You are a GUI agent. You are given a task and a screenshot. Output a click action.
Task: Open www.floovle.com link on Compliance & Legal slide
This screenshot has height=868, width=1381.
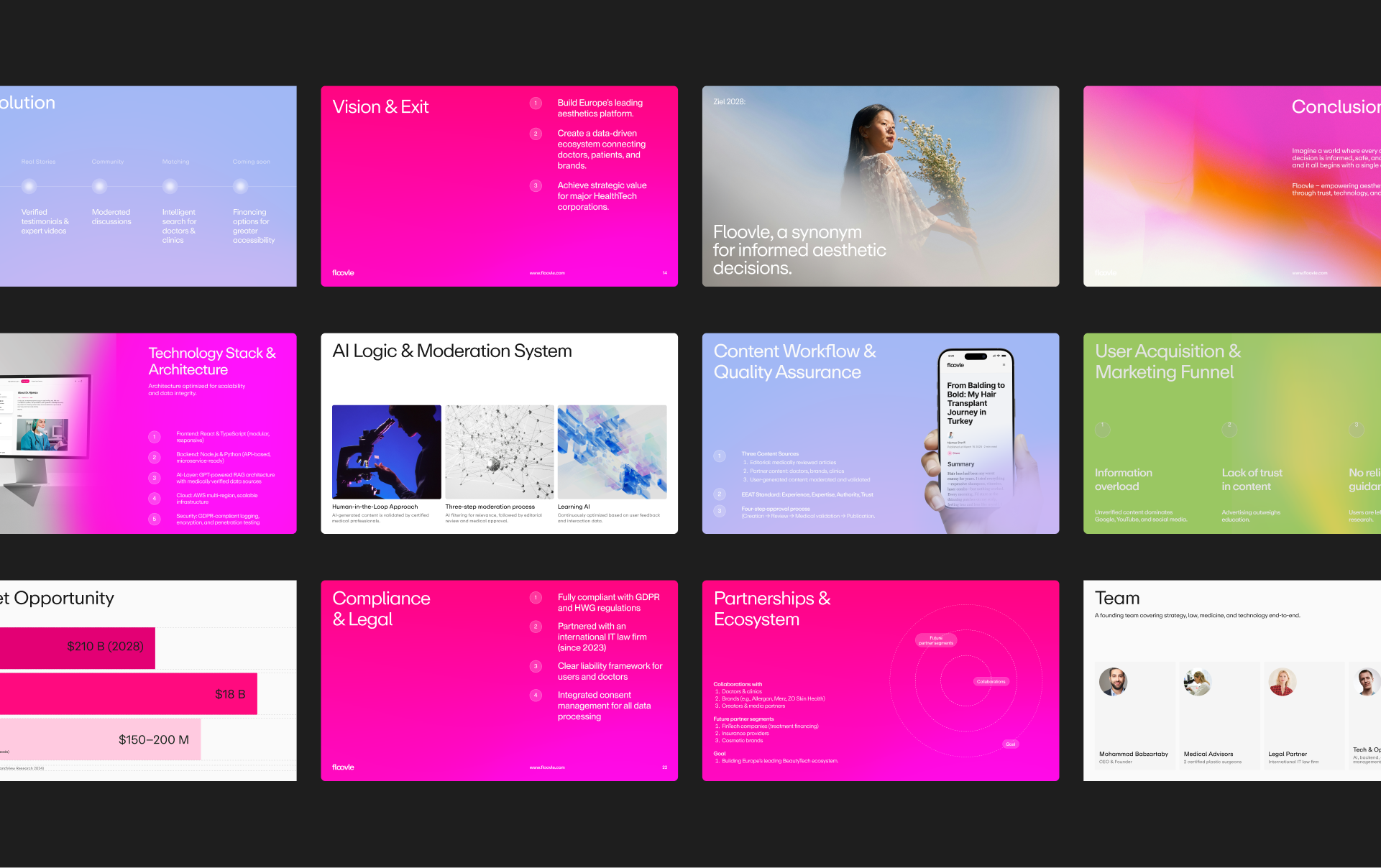click(x=547, y=767)
